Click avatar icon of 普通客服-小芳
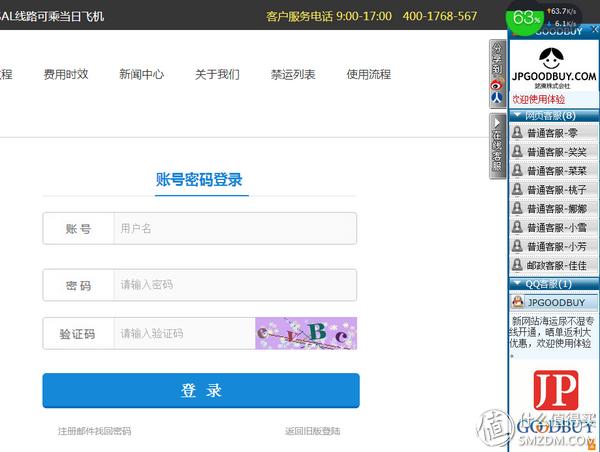The image size is (600, 452). 517,246
